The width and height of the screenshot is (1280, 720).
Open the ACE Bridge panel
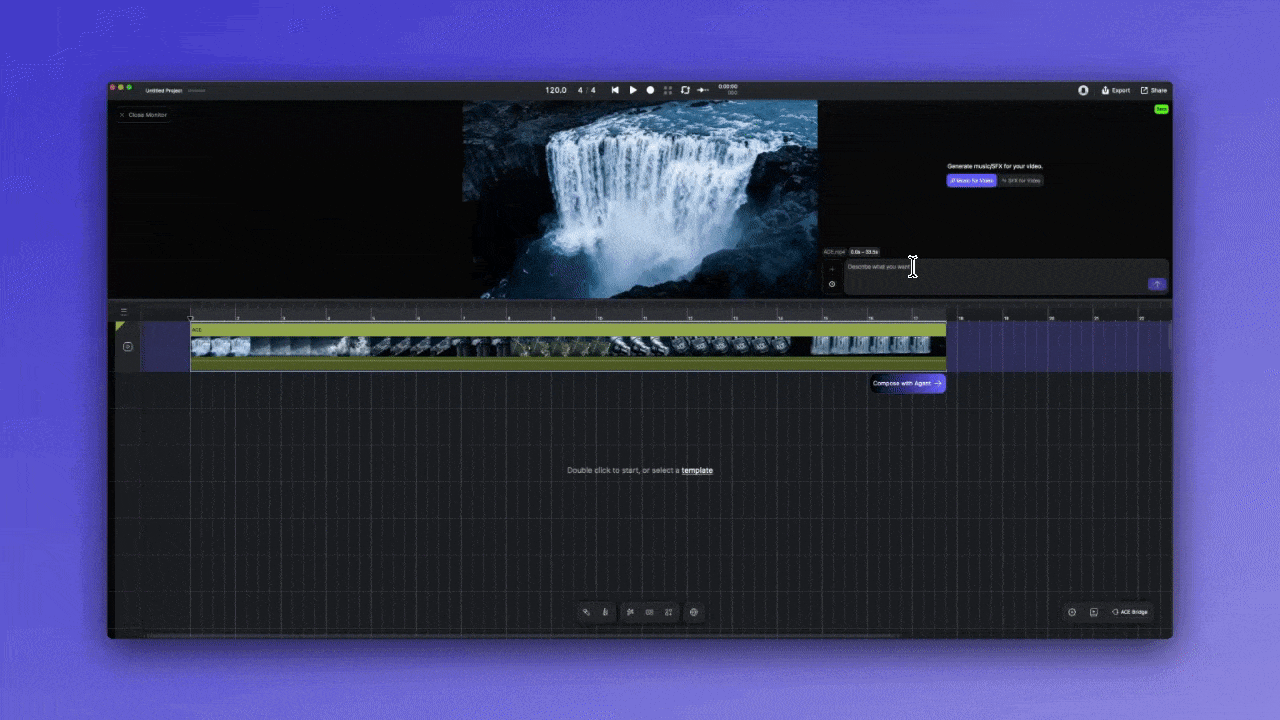(1130, 612)
